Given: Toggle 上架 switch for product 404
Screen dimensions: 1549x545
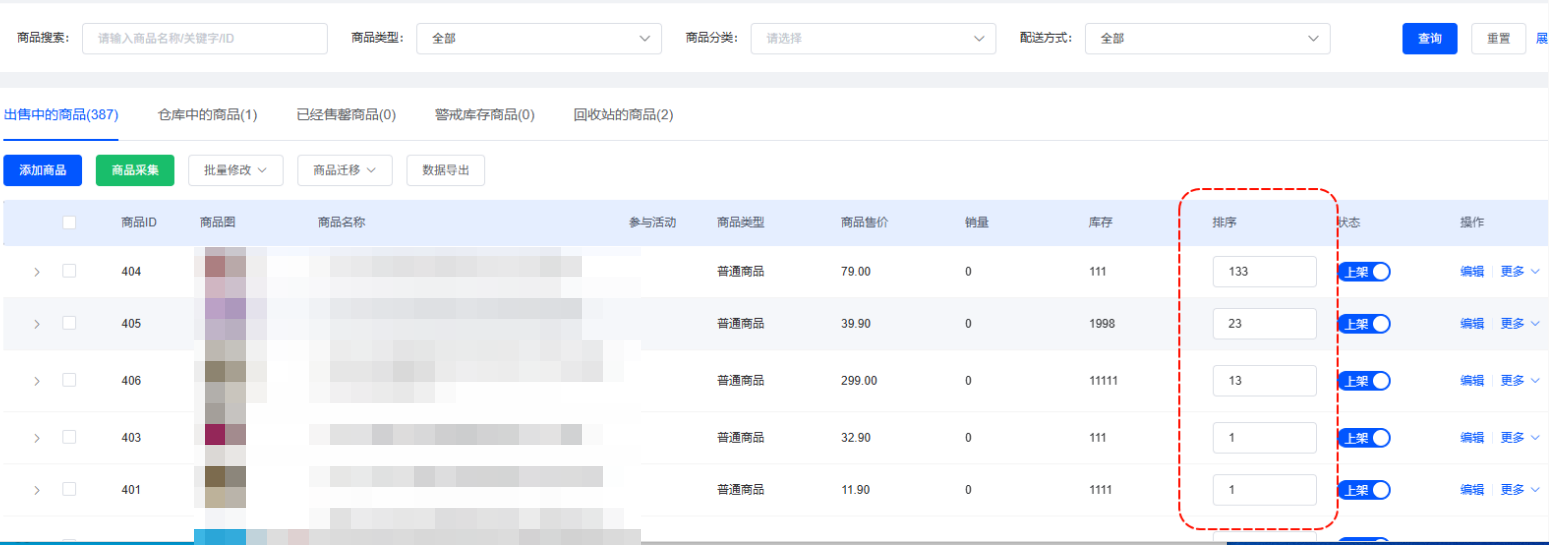Looking at the screenshot, I should (x=1364, y=271).
